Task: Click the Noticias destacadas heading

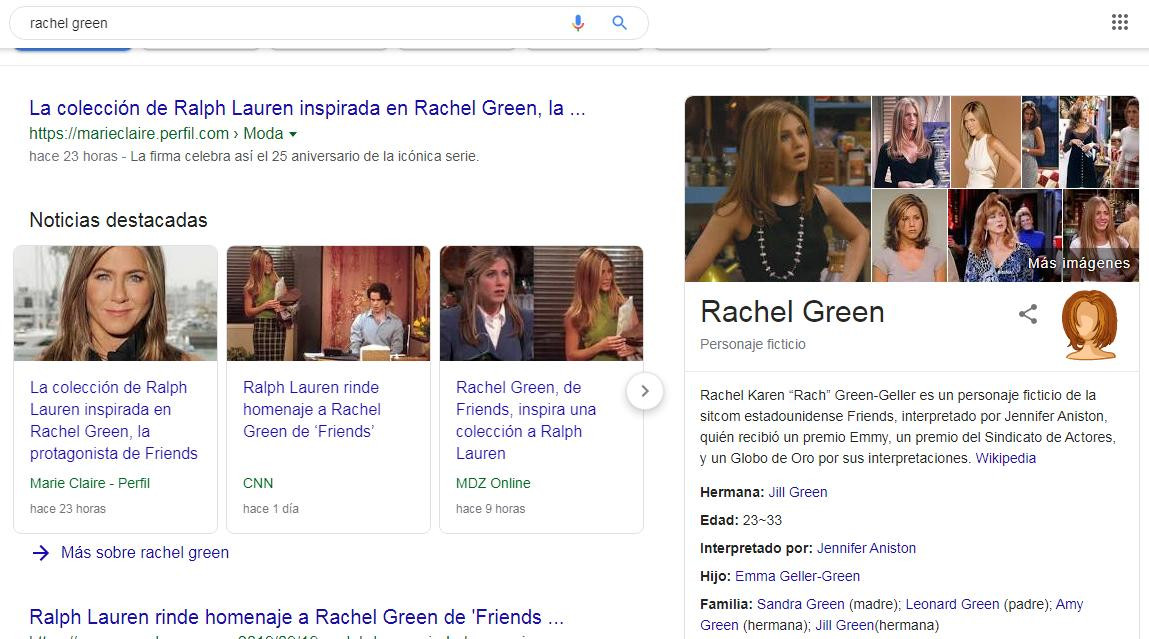Action: [x=119, y=220]
